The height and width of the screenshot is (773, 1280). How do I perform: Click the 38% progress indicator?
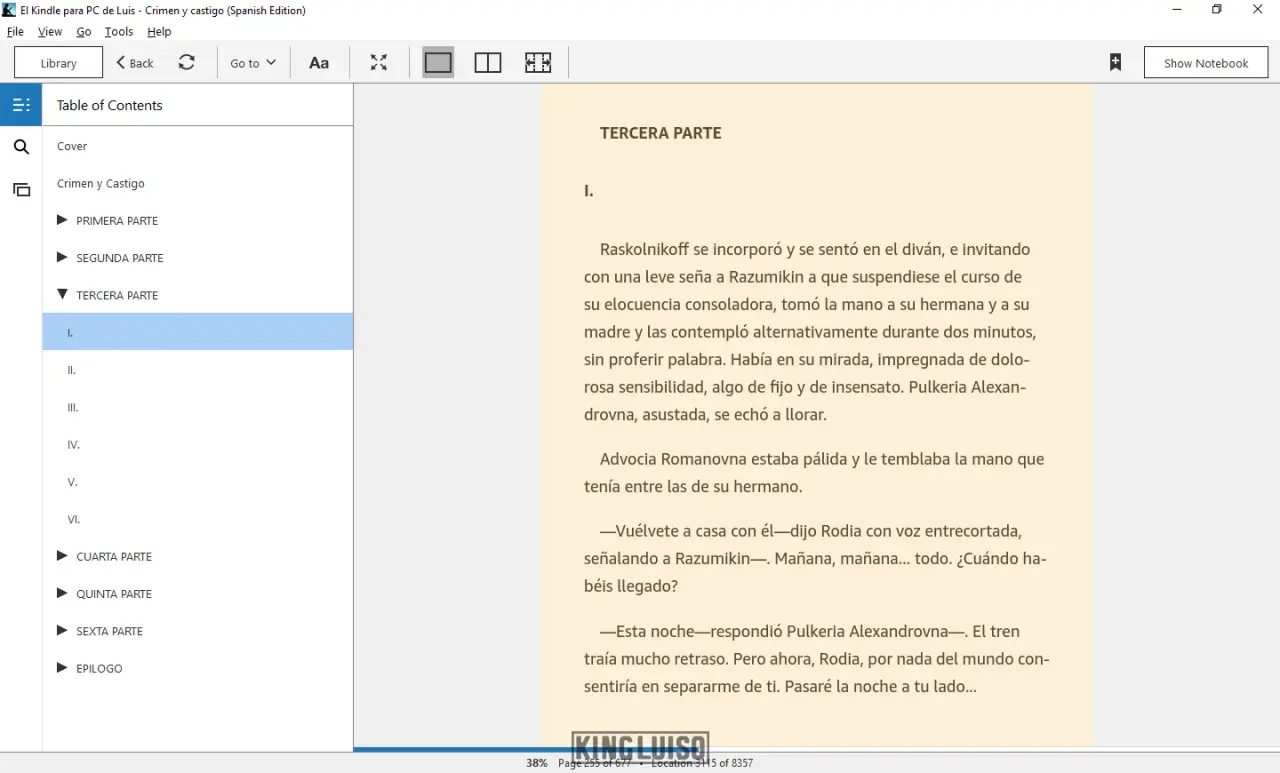tap(537, 763)
